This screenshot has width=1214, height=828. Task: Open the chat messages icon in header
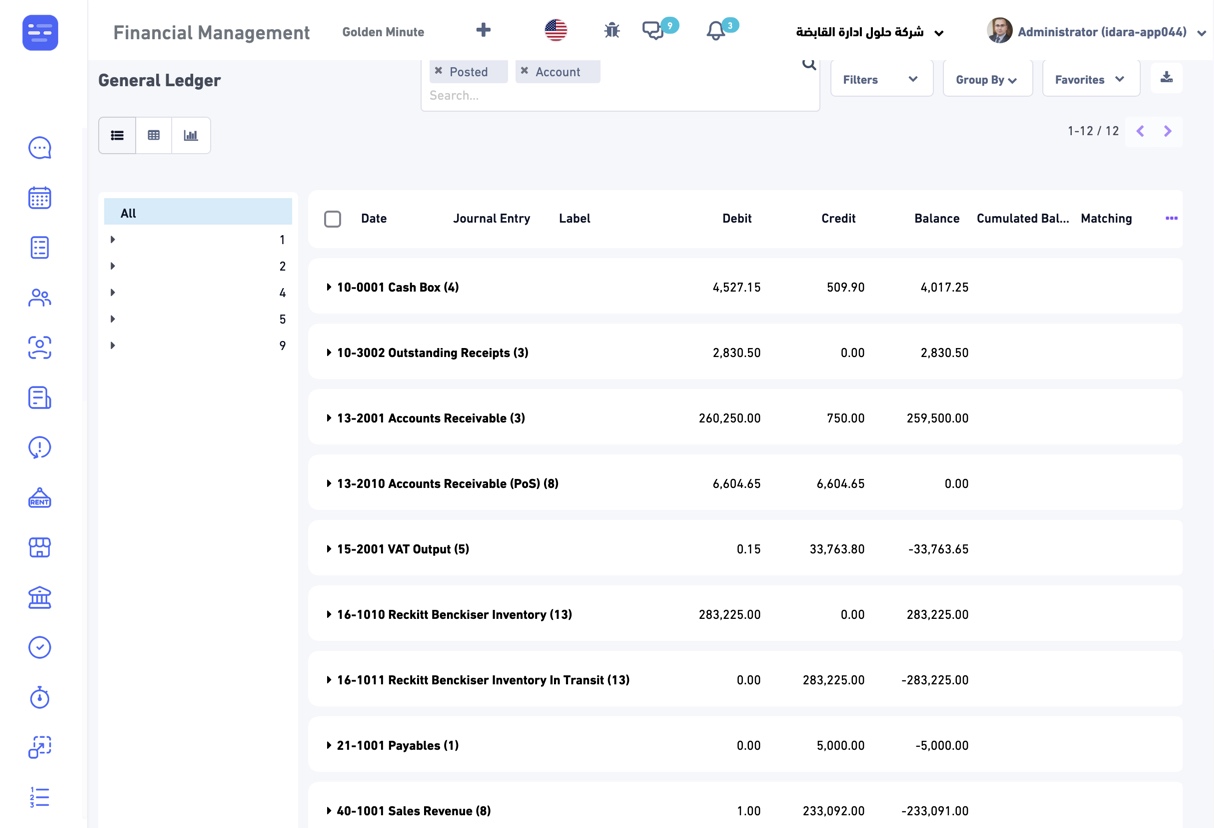coord(653,31)
